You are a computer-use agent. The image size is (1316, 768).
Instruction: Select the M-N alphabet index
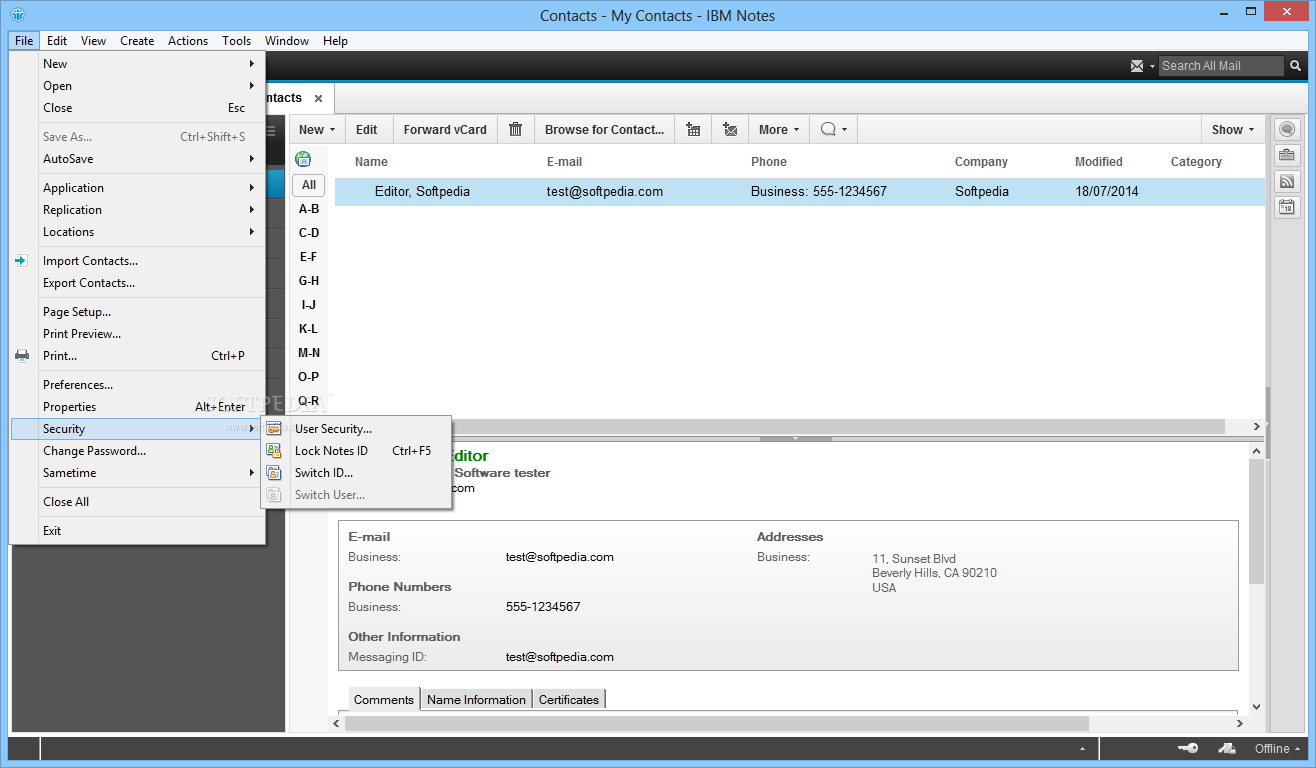309,353
